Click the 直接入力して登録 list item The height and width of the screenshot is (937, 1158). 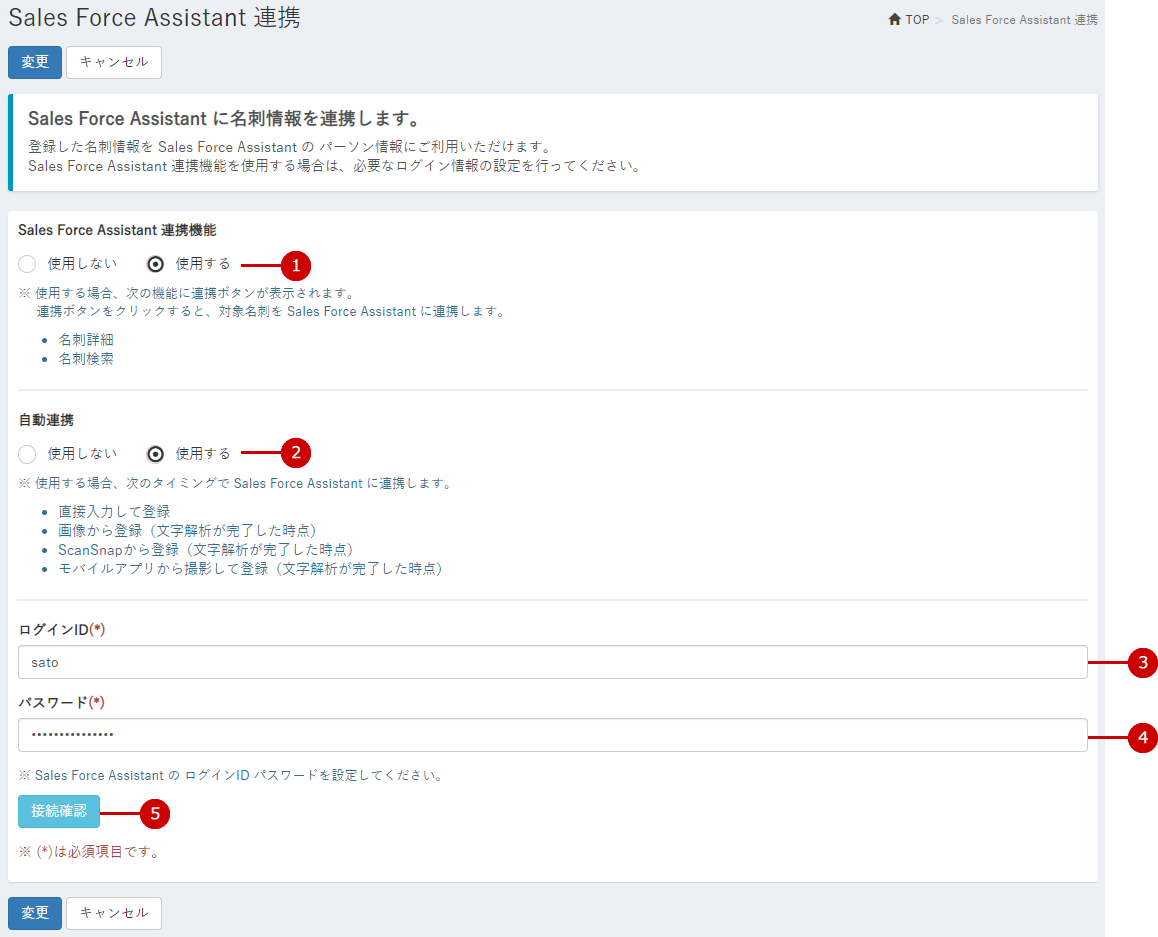114,511
